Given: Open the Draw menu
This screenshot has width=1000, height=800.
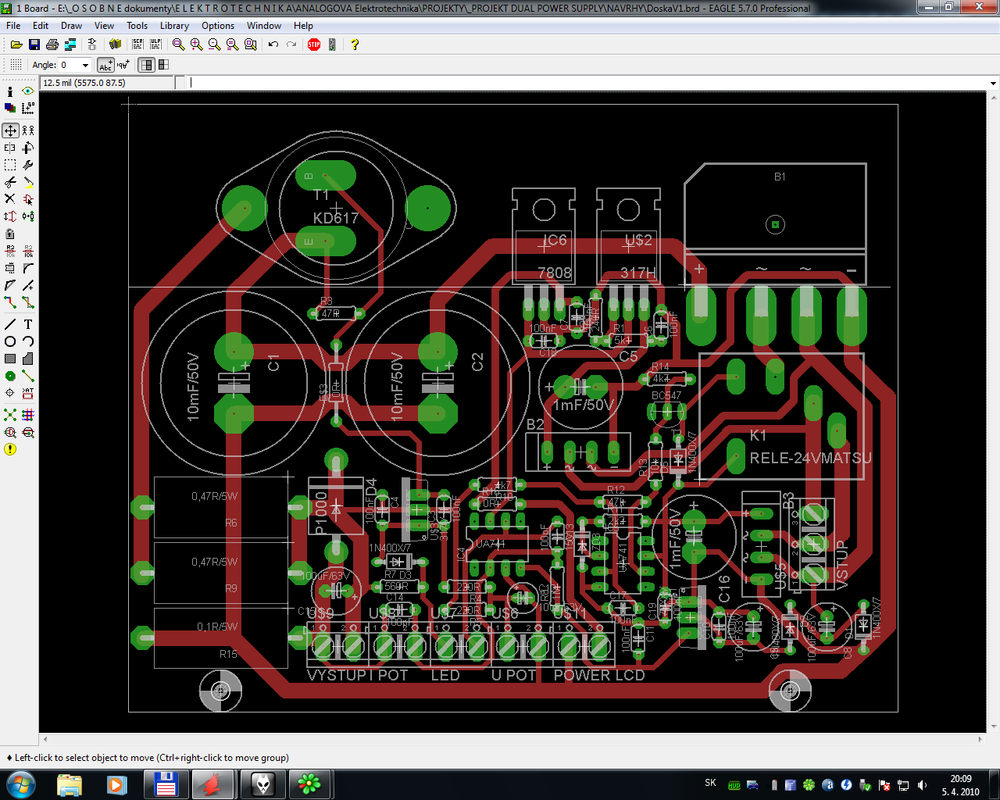Looking at the screenshot, I should [x=71, y=26].
